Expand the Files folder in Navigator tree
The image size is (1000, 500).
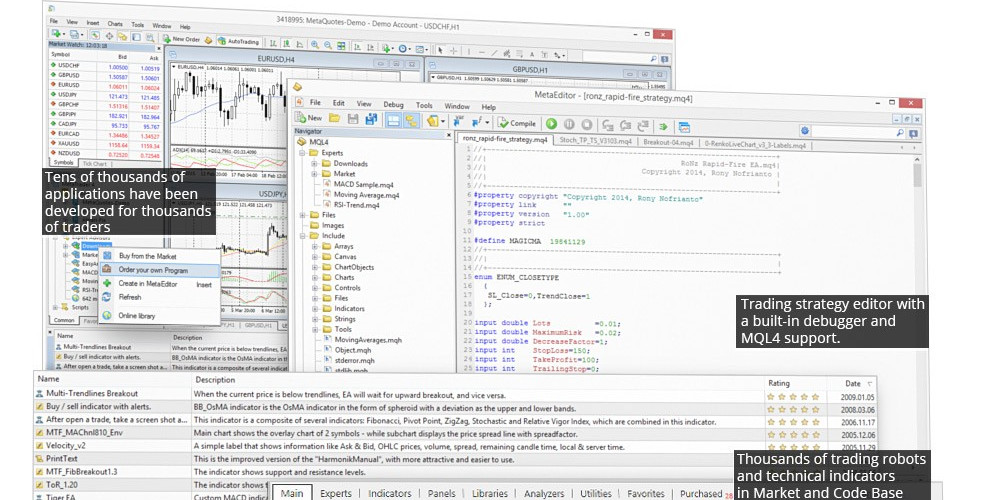302,215
